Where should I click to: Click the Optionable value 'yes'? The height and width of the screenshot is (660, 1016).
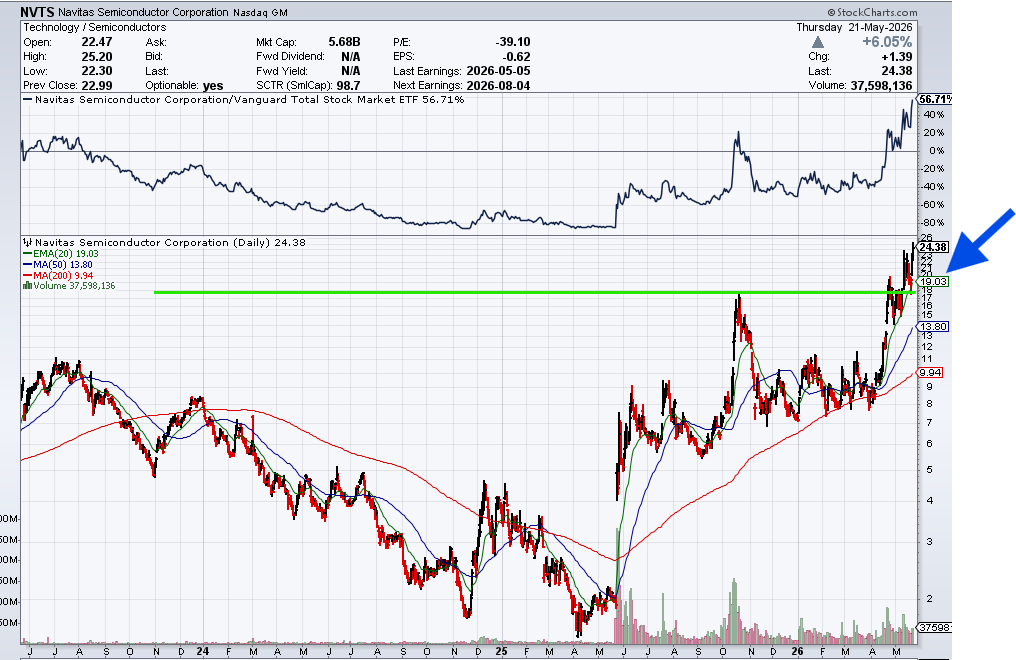point(213,85)
